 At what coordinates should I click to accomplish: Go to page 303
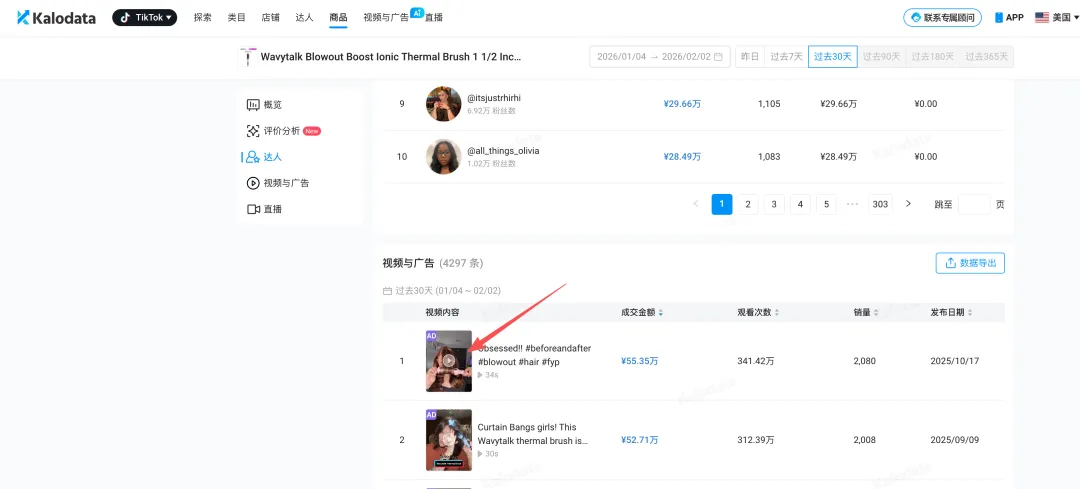pos(880,204)
